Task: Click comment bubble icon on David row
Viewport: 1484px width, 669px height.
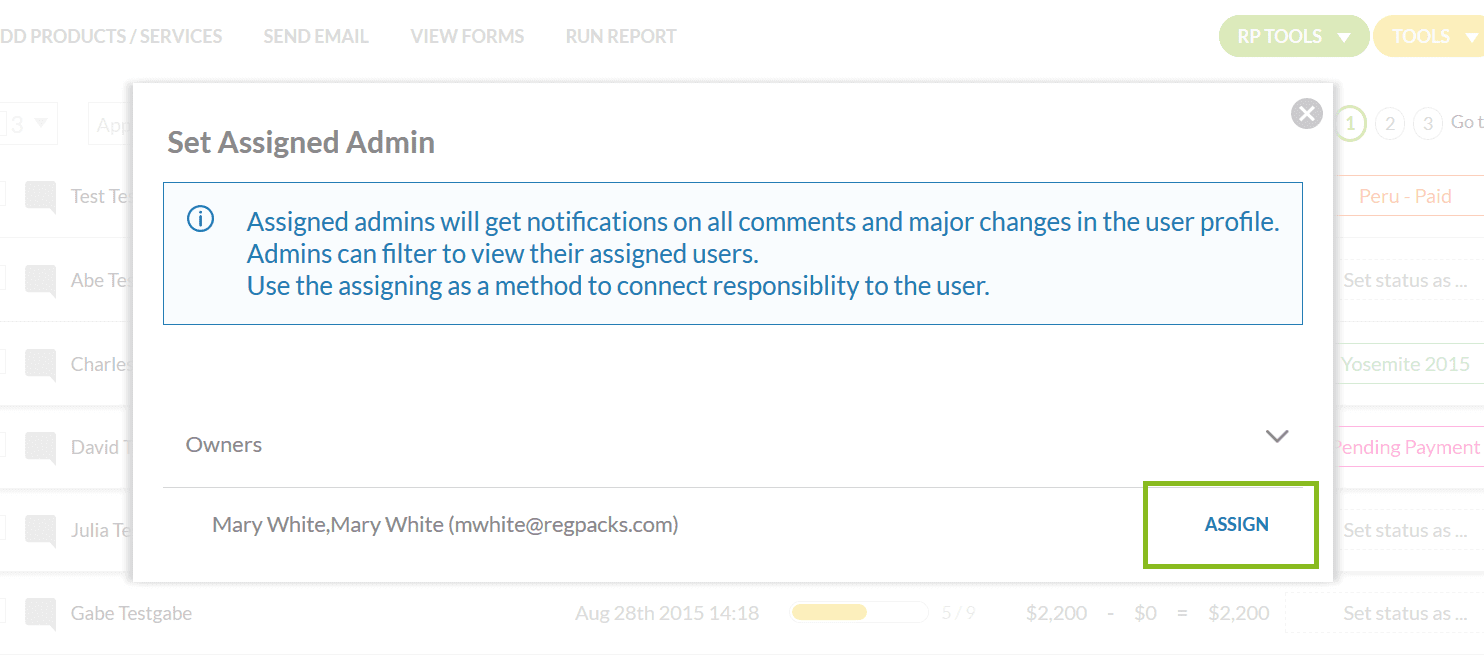Action: pyautogui.click(x=41, y=448)
